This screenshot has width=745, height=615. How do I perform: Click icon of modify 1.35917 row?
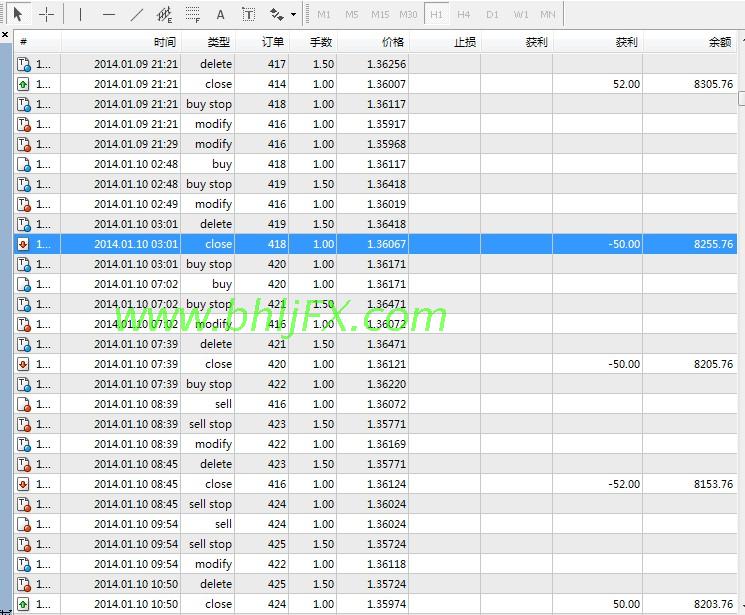tap(23, 124)
